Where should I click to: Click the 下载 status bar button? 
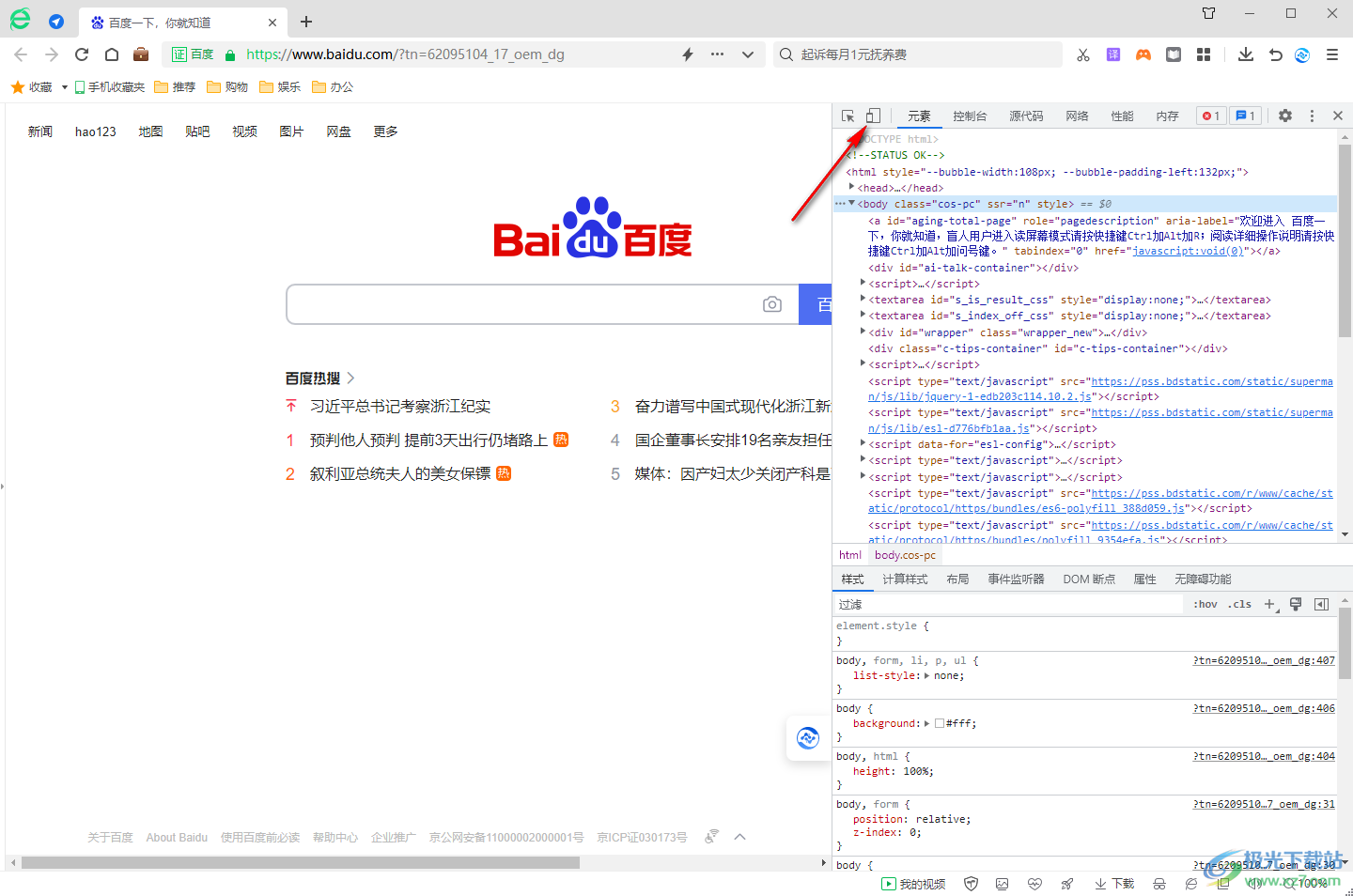tap(1114, 884)
